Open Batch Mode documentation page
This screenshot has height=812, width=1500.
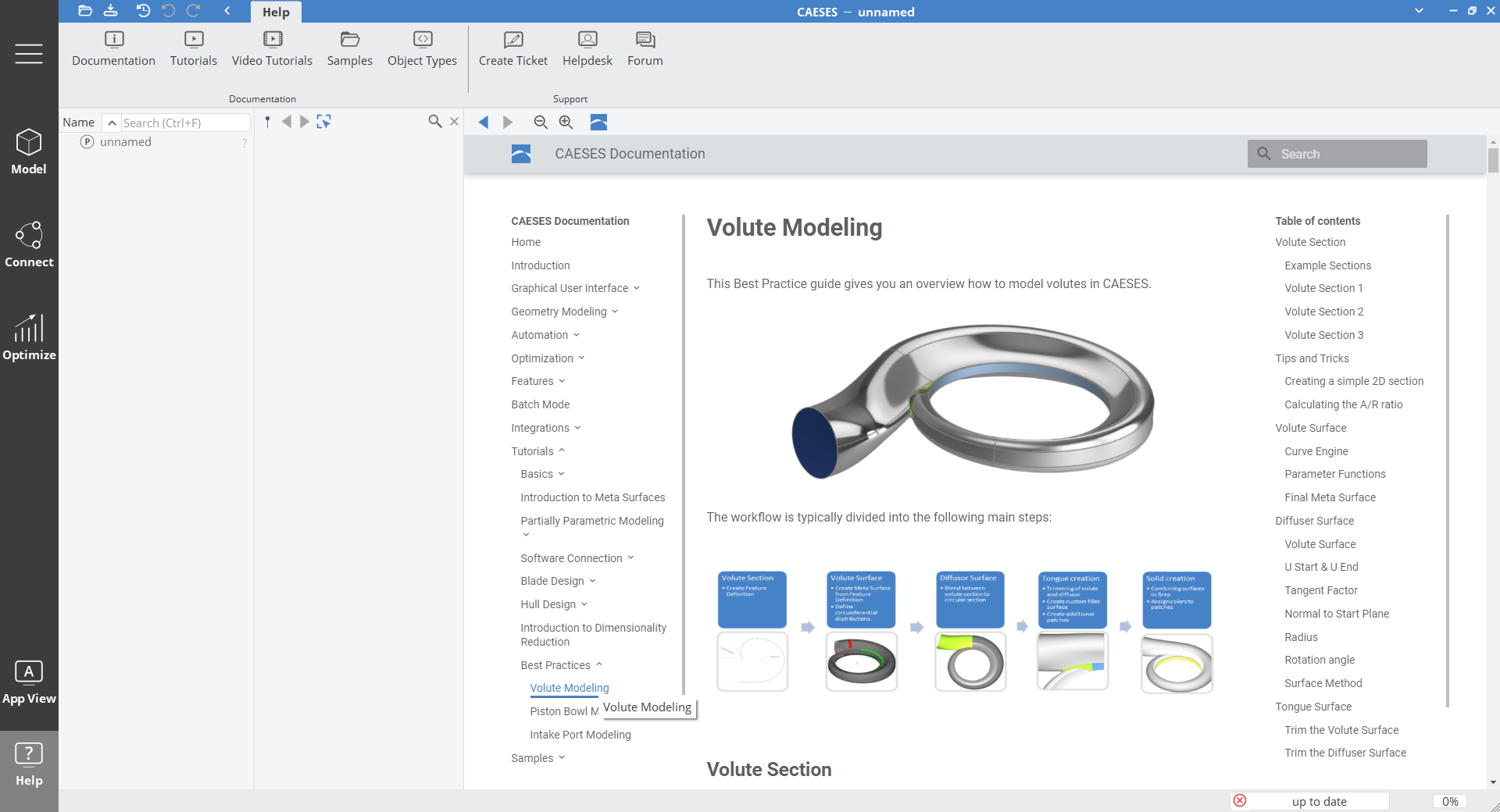click(541, 404)
